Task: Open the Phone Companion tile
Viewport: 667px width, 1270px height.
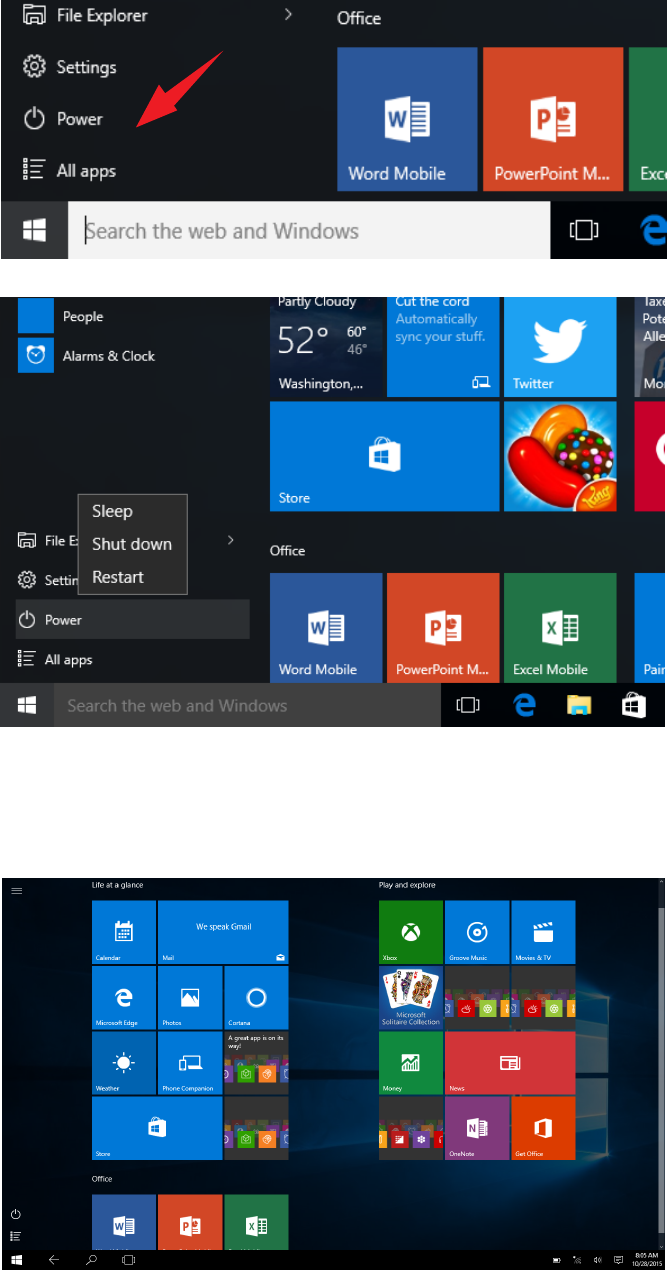Action: 190,1063
